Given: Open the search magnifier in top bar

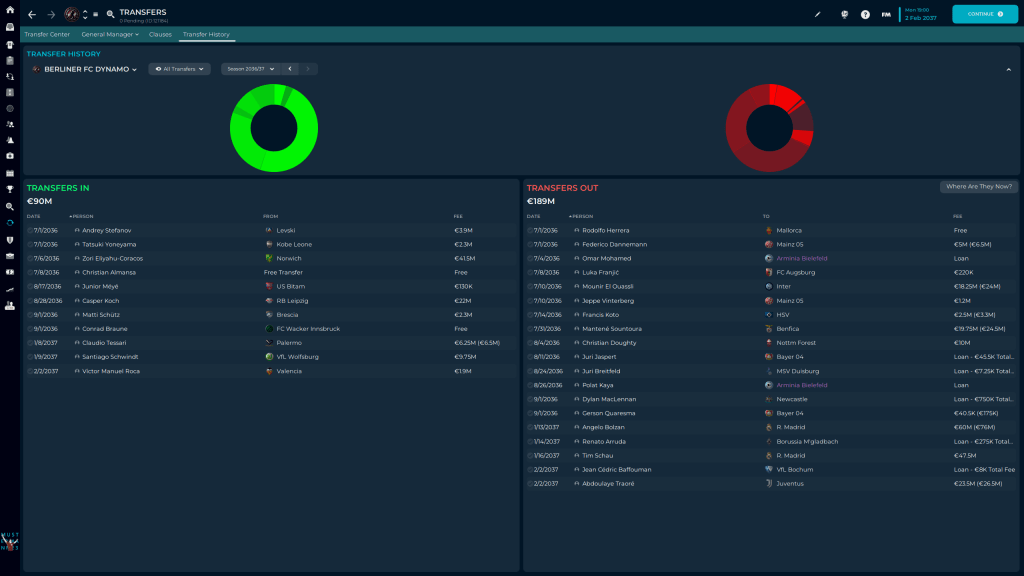Looking at the screenshot, I should pyautogui.click(x=110, y=15).
